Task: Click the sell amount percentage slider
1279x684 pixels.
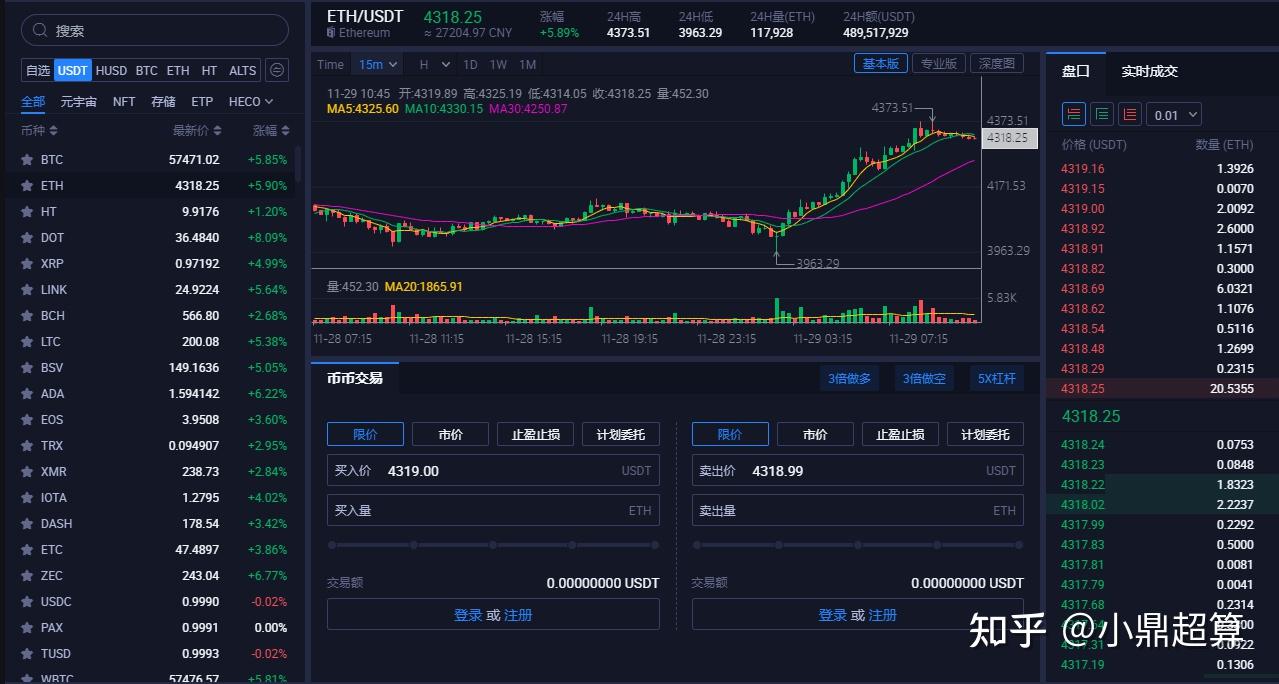Action: click(858, 545)
